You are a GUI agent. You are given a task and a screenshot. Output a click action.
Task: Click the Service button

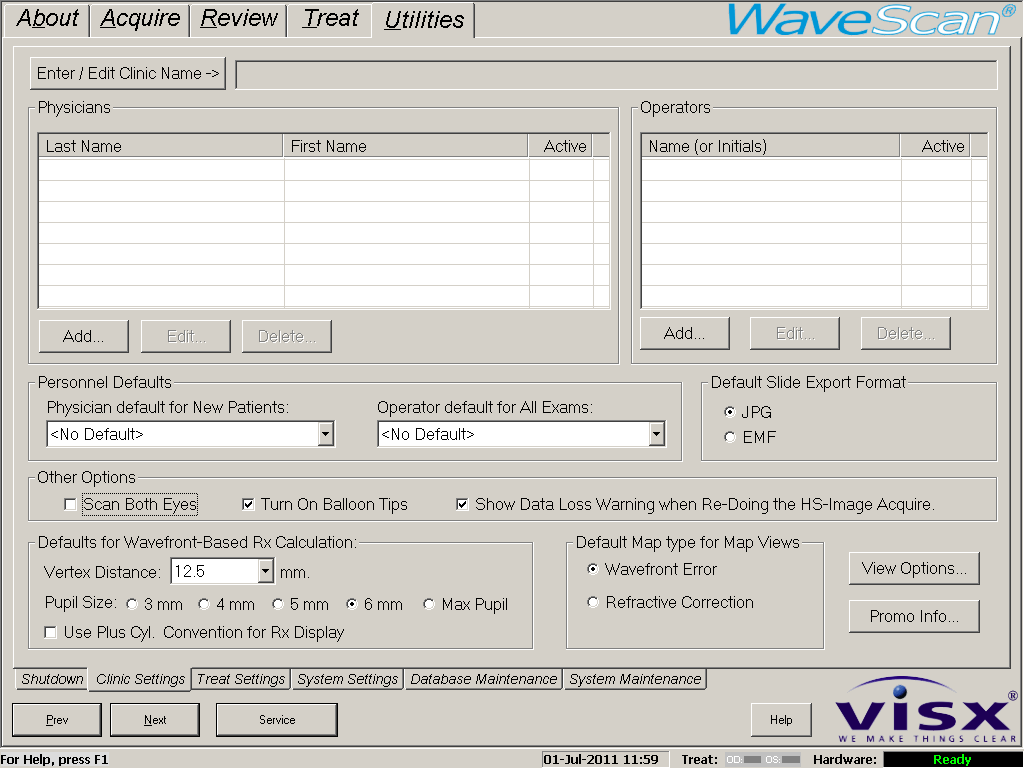277,720
